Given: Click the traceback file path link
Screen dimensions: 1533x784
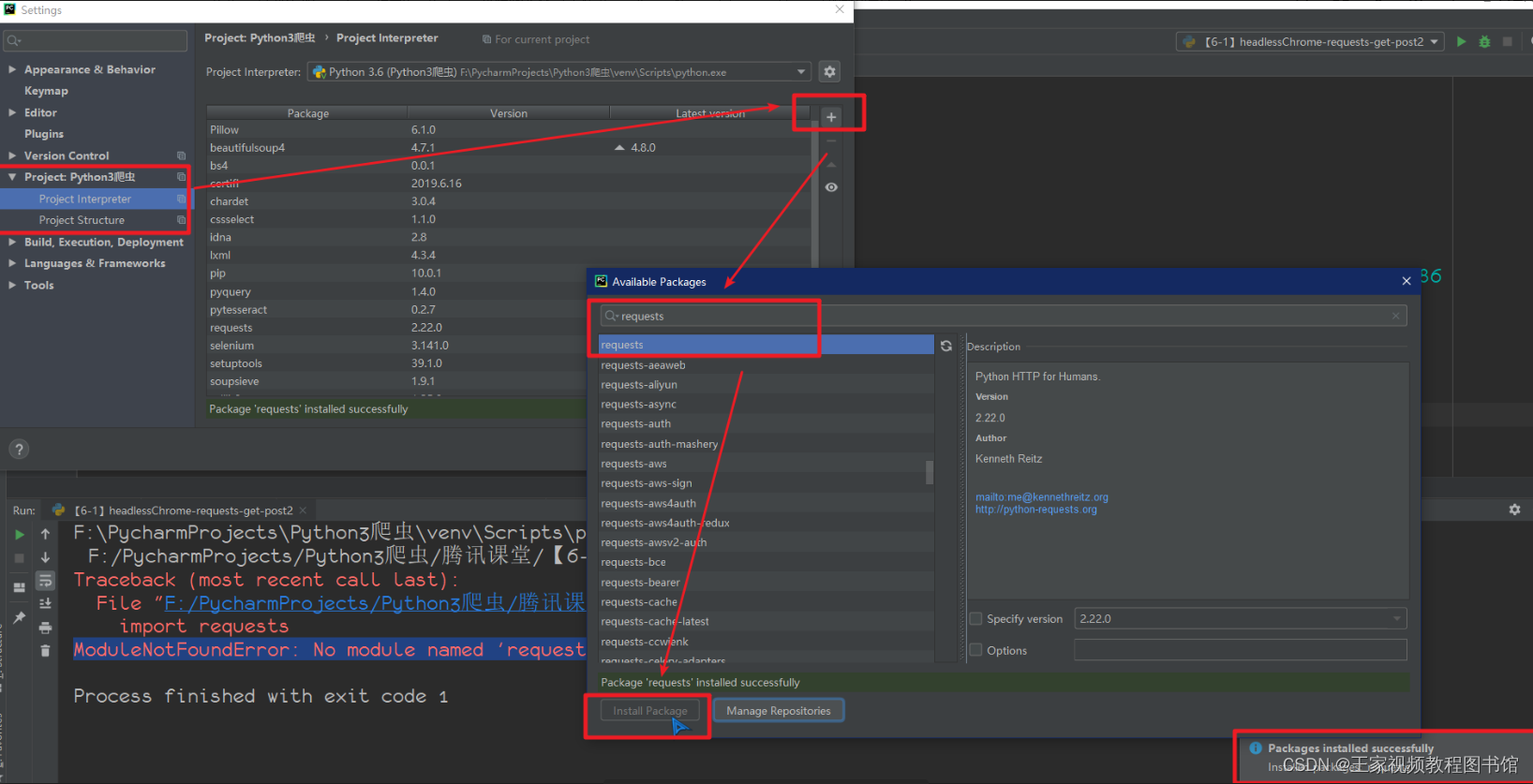Looking at the screenshot, I should tap(375, 603).
